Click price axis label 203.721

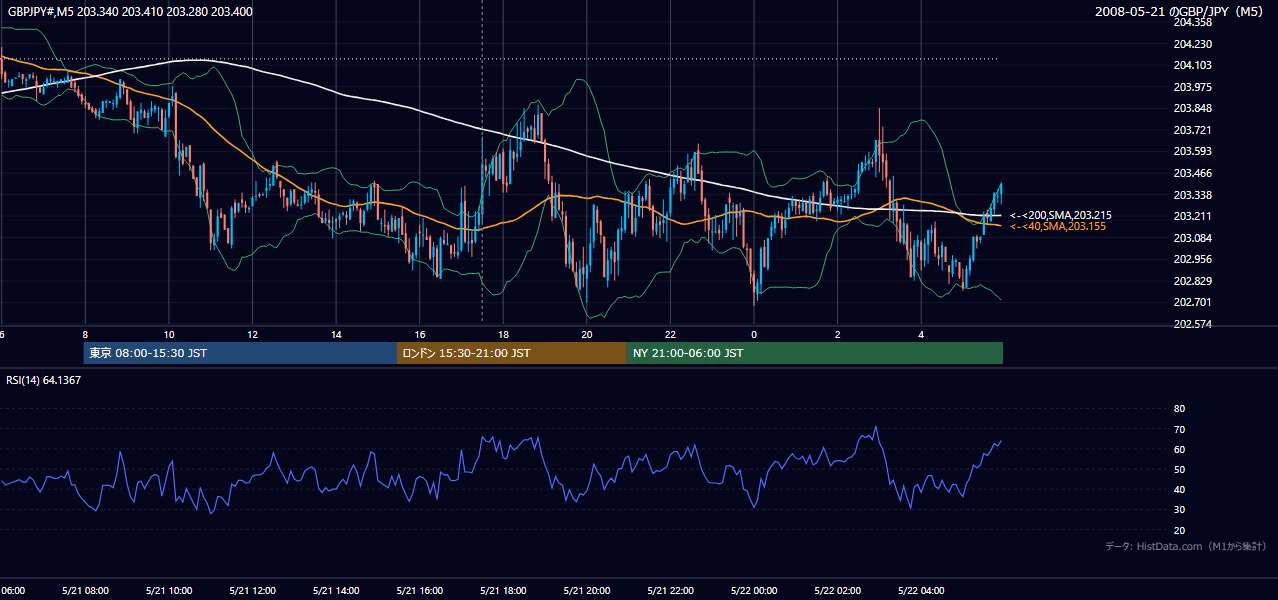click(1192, 130)
